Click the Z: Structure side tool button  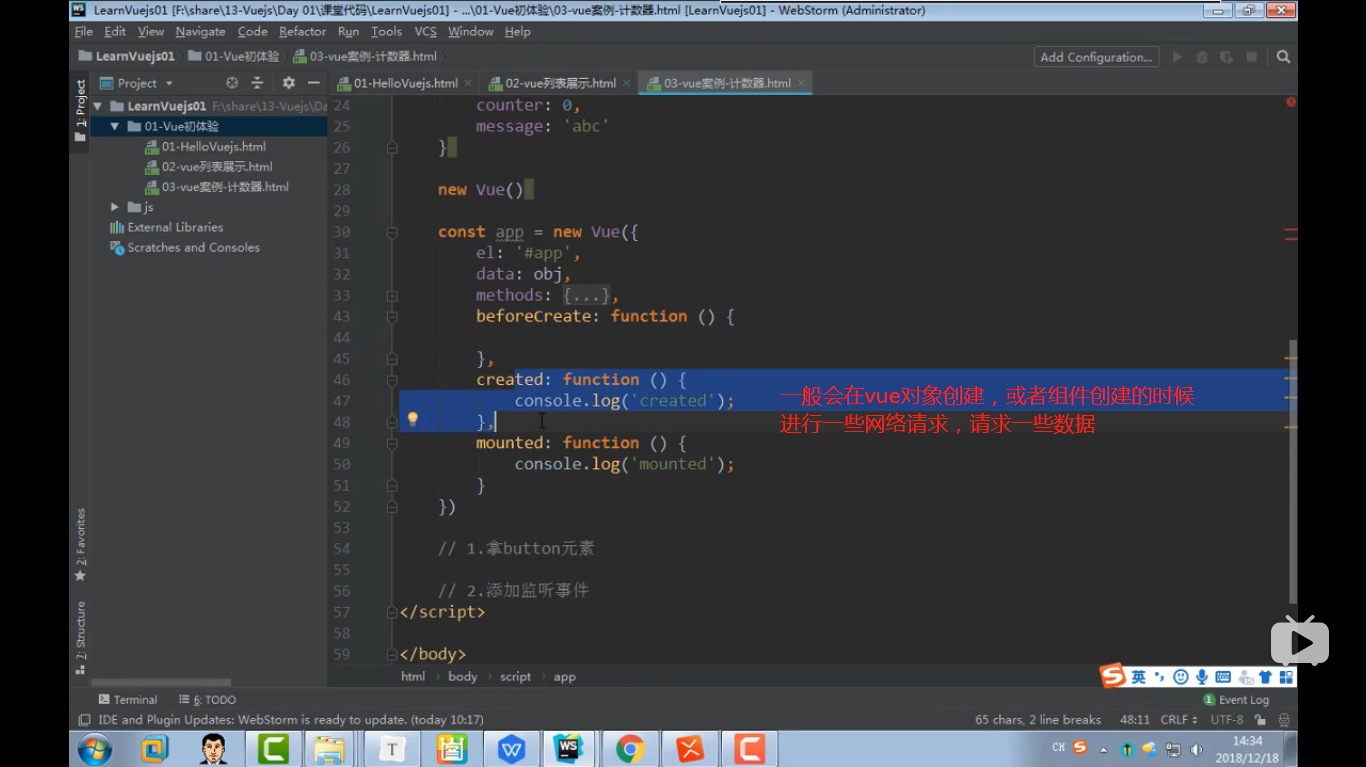point(80,638)
